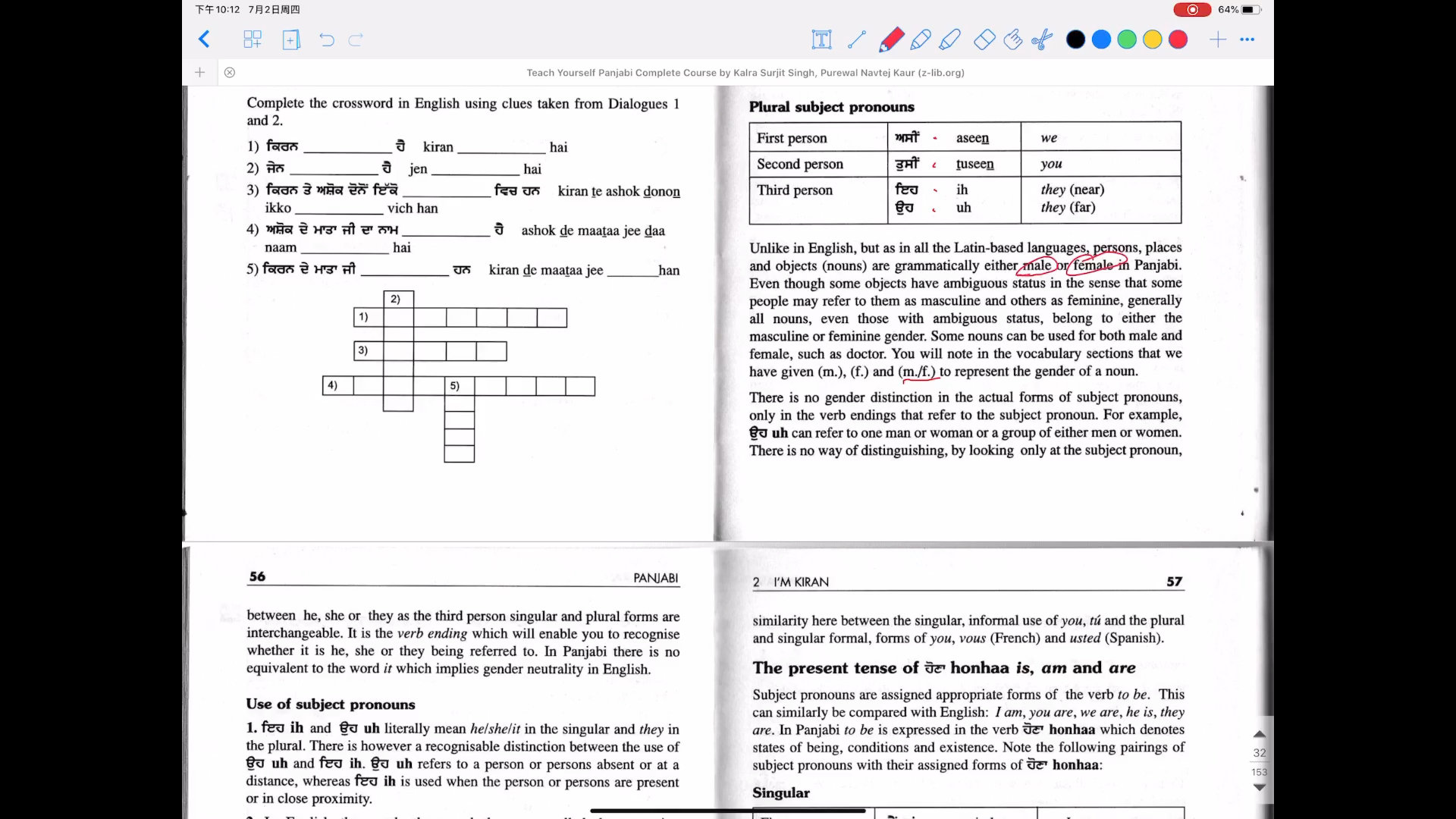This screenshot has height=819, width=1456.
Task: Undo the last annotation
Action: 327,39
